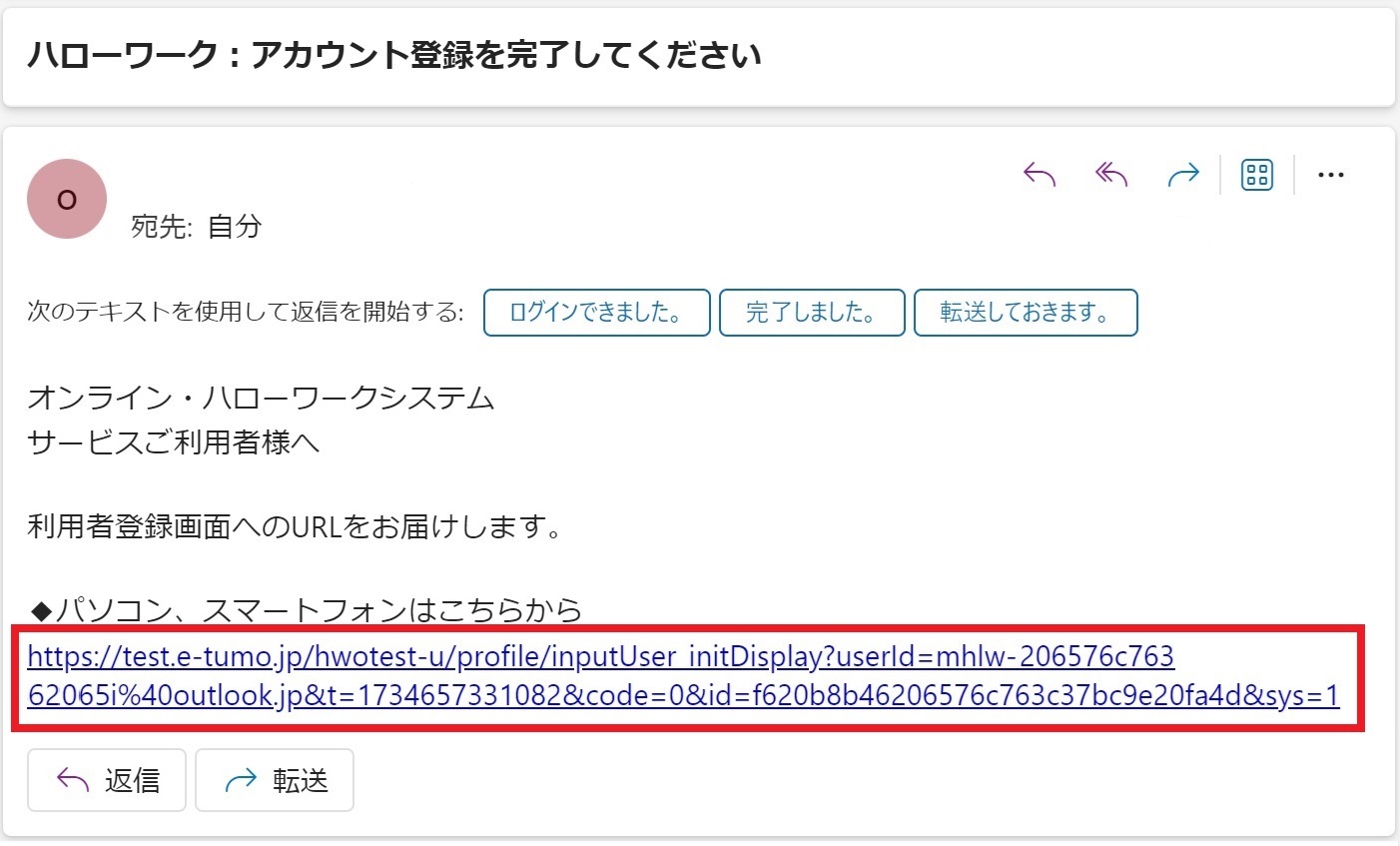Open the apps grid icon
1400x846 pixels.
point(1257,176)
